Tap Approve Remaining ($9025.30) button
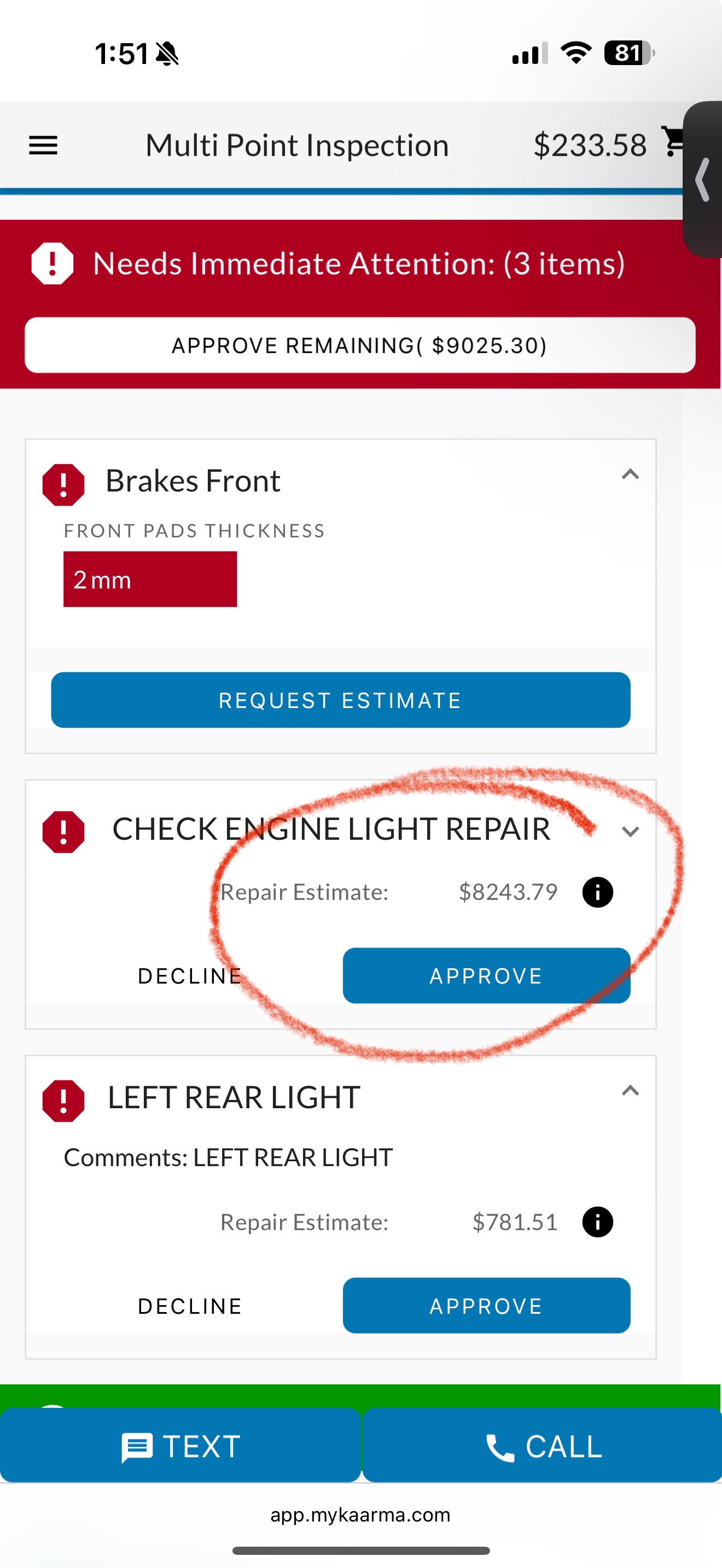Viewport: 722px width, 1568px height. 360,345
